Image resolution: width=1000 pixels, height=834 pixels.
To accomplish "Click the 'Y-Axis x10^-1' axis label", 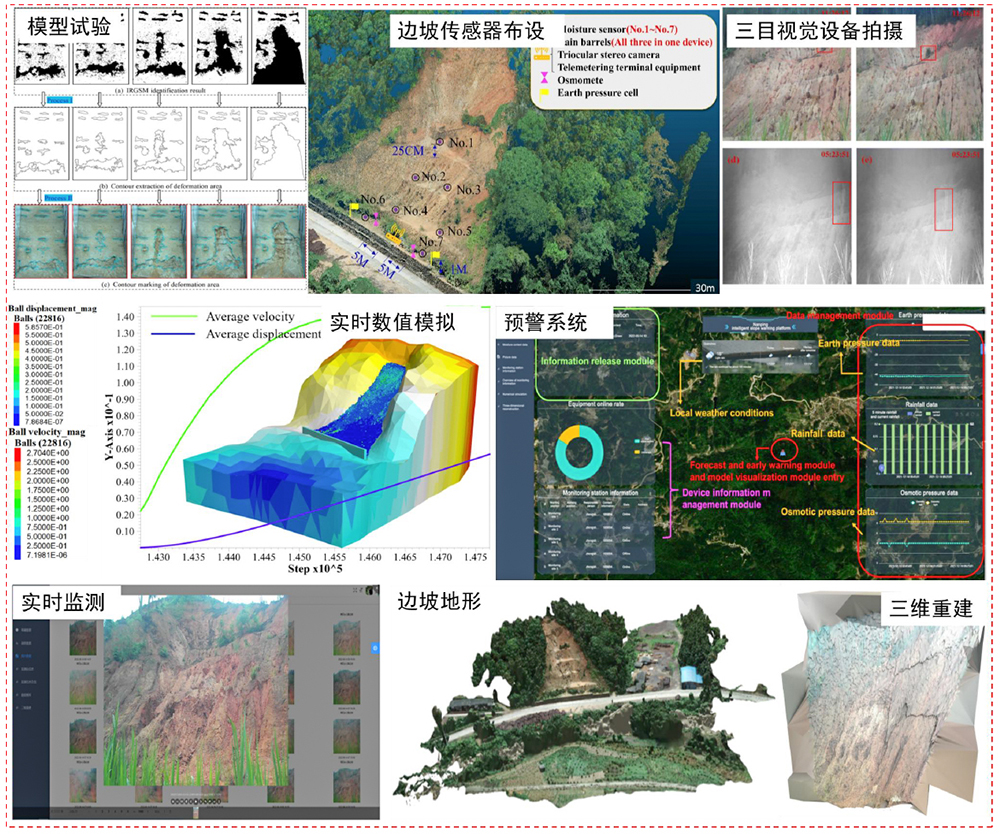I will [x=109, y=427].
